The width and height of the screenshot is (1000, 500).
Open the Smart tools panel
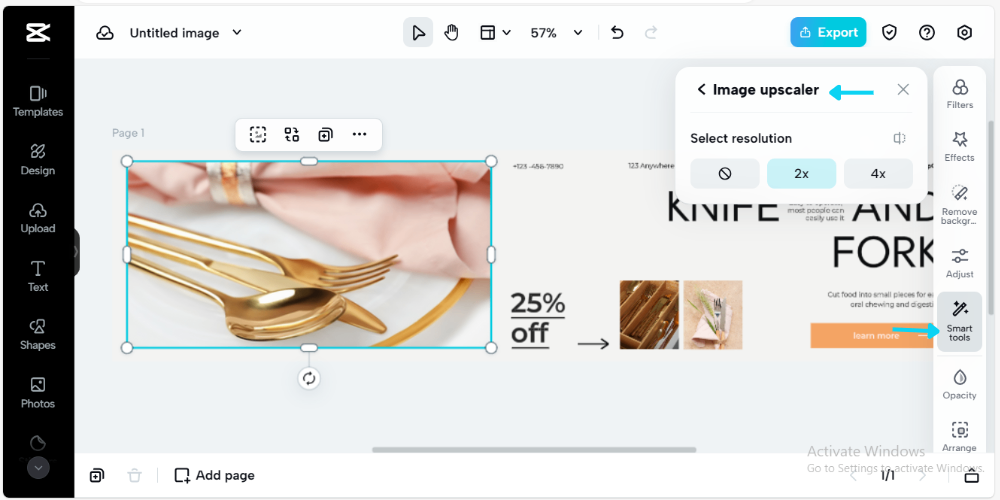click(960, 321)
